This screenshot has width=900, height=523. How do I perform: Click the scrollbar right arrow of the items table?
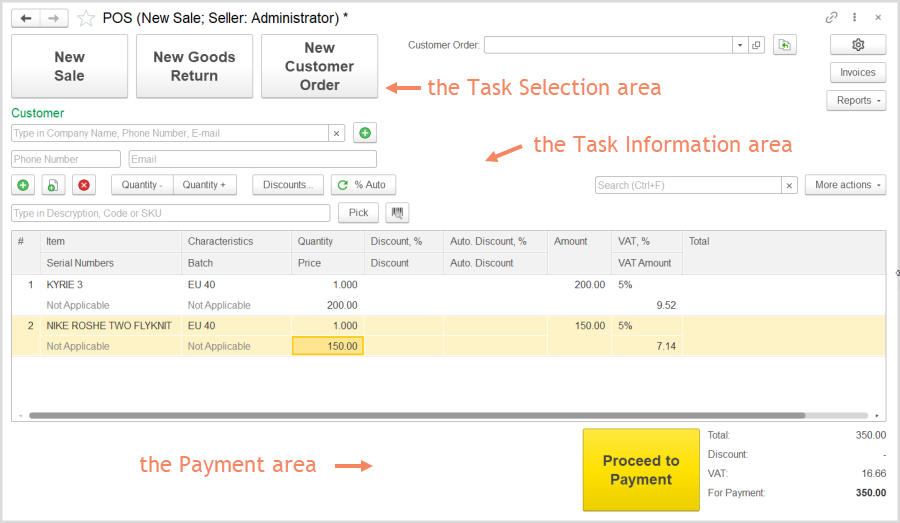click(877, 415)
